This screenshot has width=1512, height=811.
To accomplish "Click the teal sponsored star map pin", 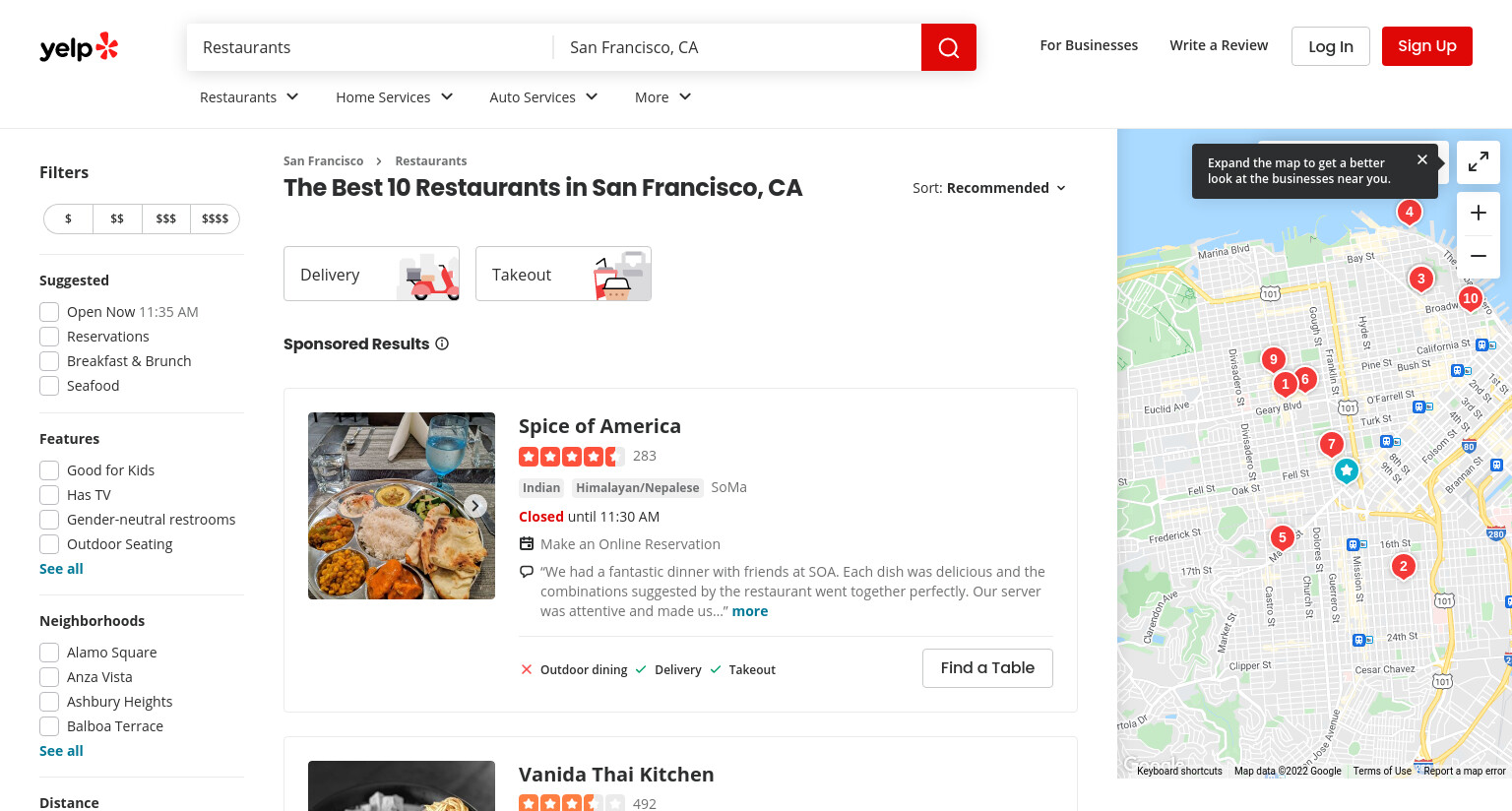I will coord(1347,470).
